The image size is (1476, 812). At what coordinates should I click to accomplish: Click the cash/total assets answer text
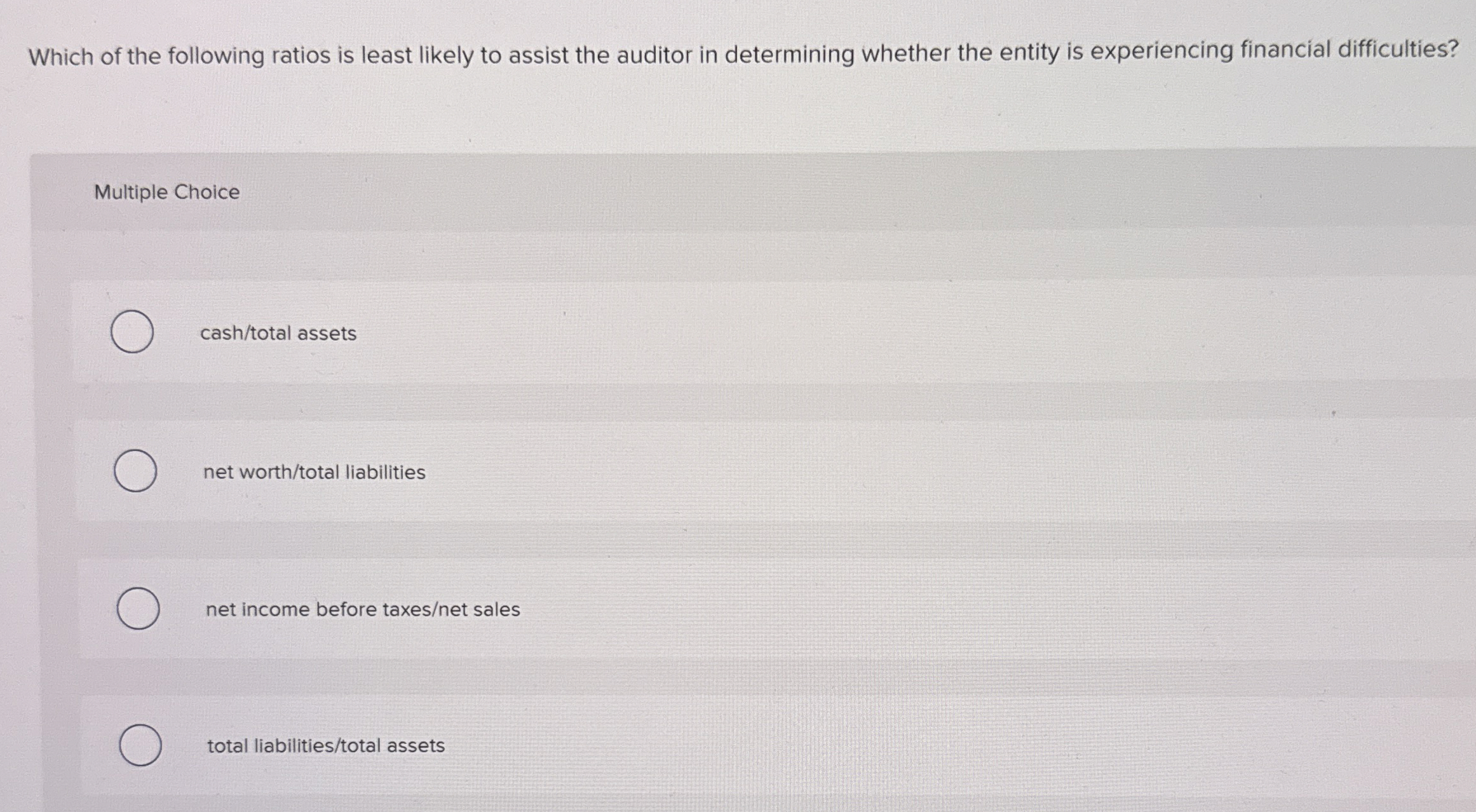click(x=278, y=334)
